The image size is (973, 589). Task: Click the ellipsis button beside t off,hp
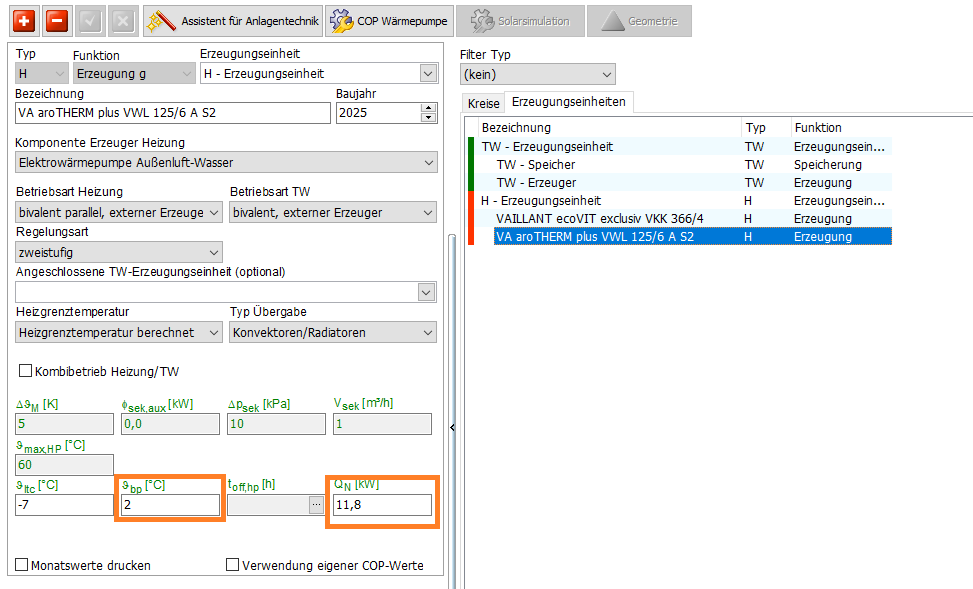[317, 505]
